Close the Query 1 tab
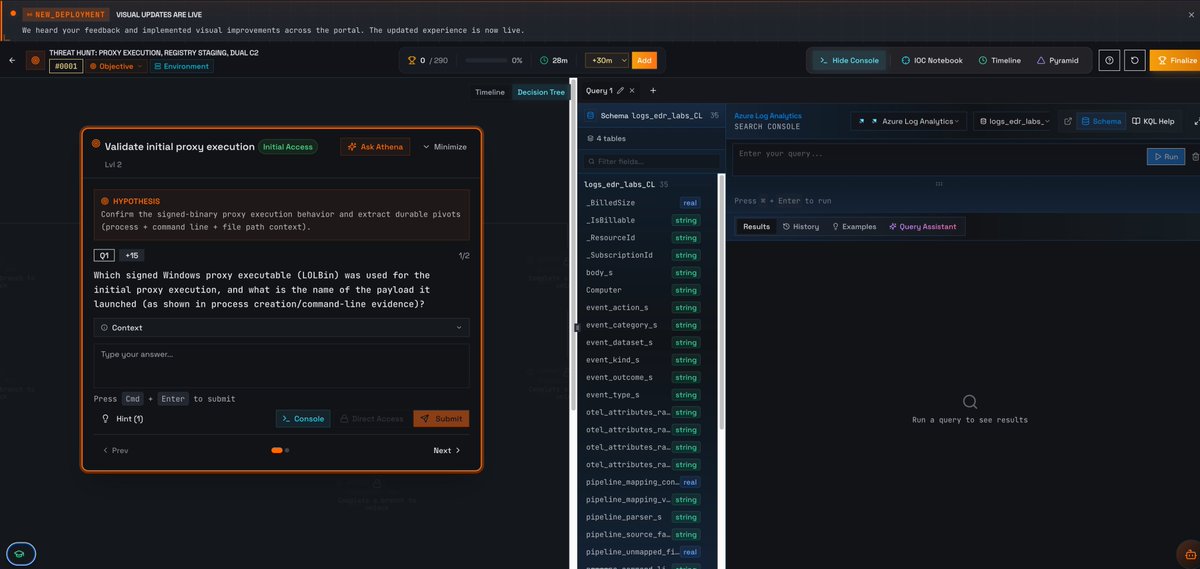This screenshot has width=1200, height=569. [x=632, y=91]
